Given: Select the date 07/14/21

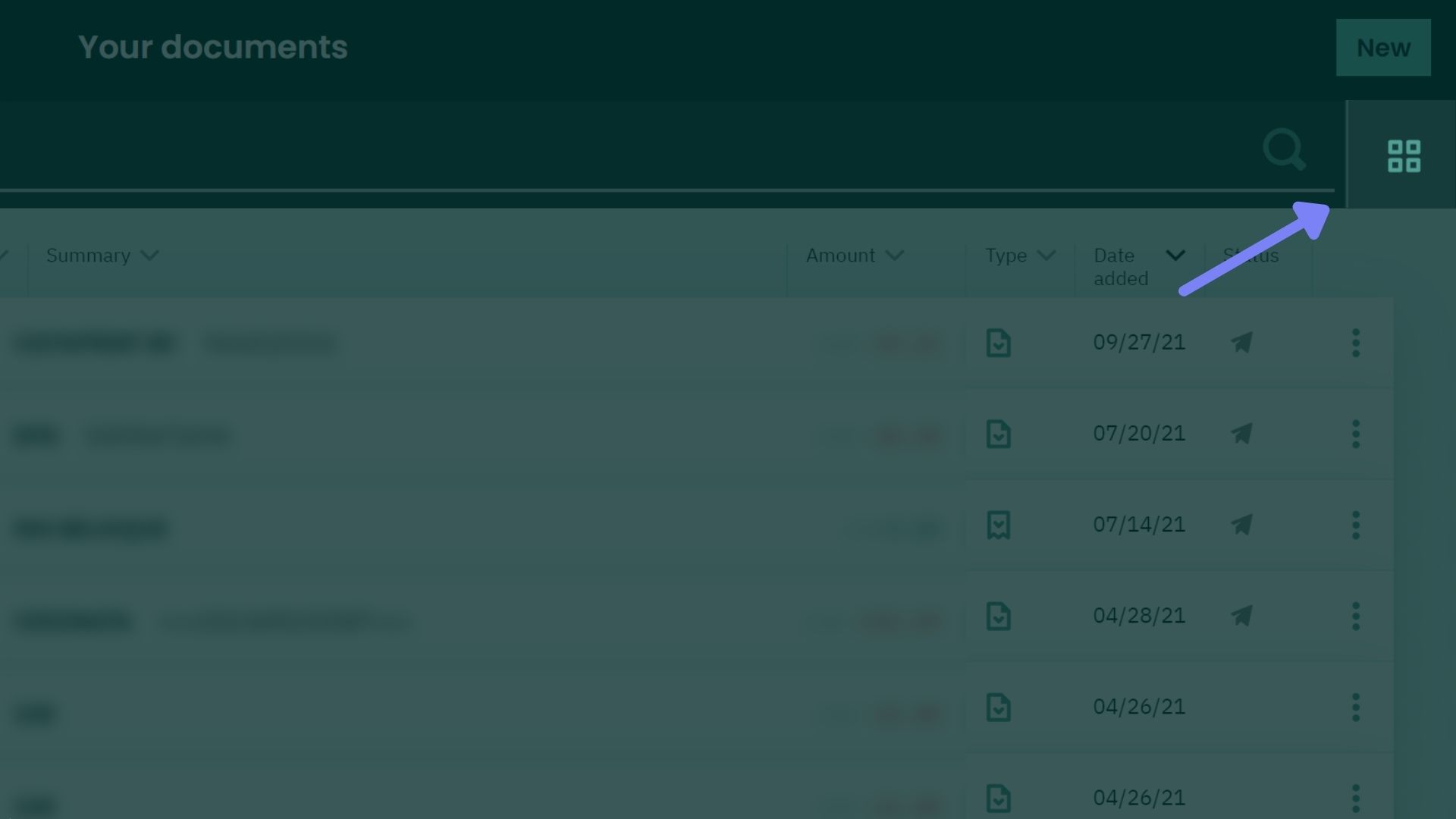Looking at the screenshot, I should click(1139, 525).
